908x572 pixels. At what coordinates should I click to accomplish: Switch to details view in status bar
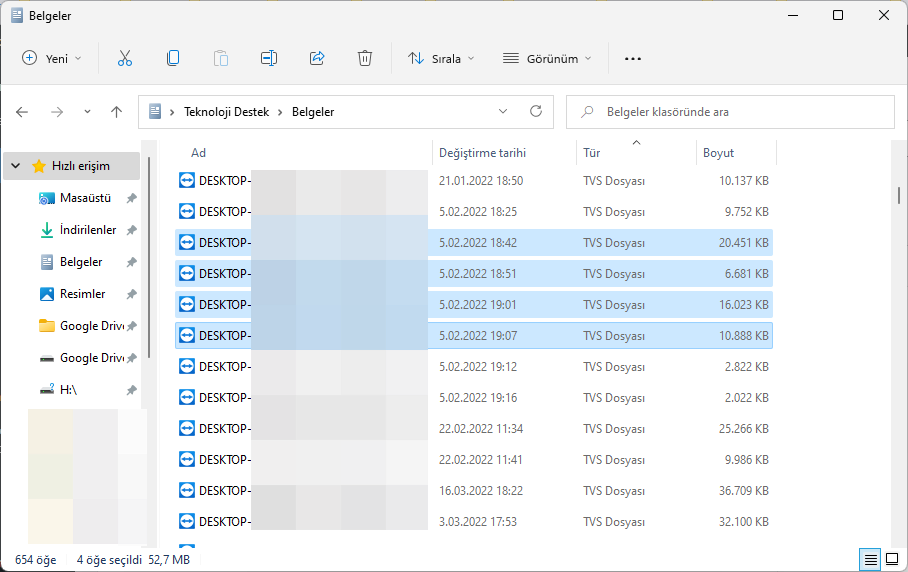tap(871, 558)
